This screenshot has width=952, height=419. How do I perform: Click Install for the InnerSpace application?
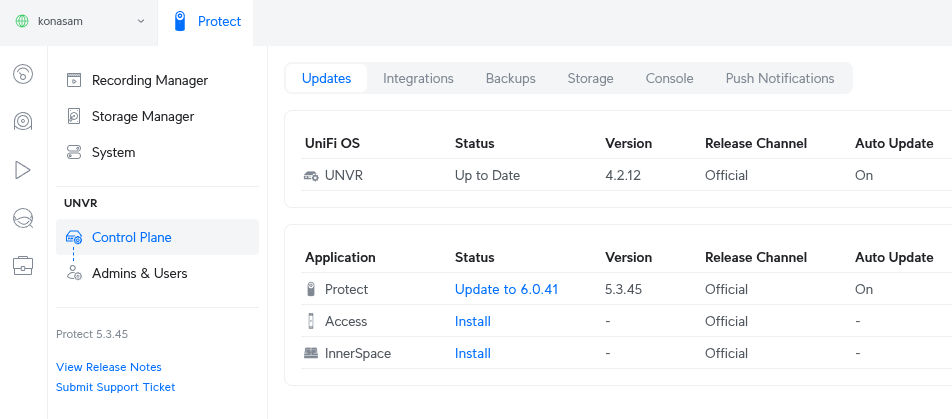coord(473,353)
